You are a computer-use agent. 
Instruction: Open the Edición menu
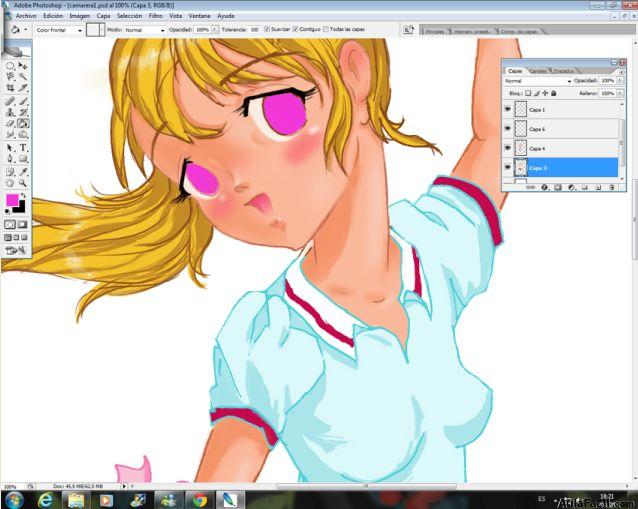pos(53,16)
